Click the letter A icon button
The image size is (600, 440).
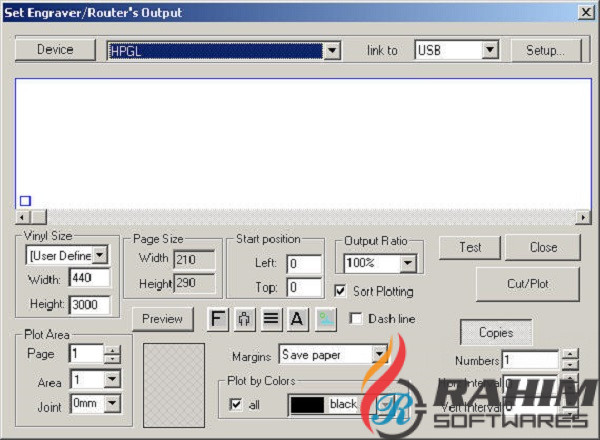click(297, 319)
